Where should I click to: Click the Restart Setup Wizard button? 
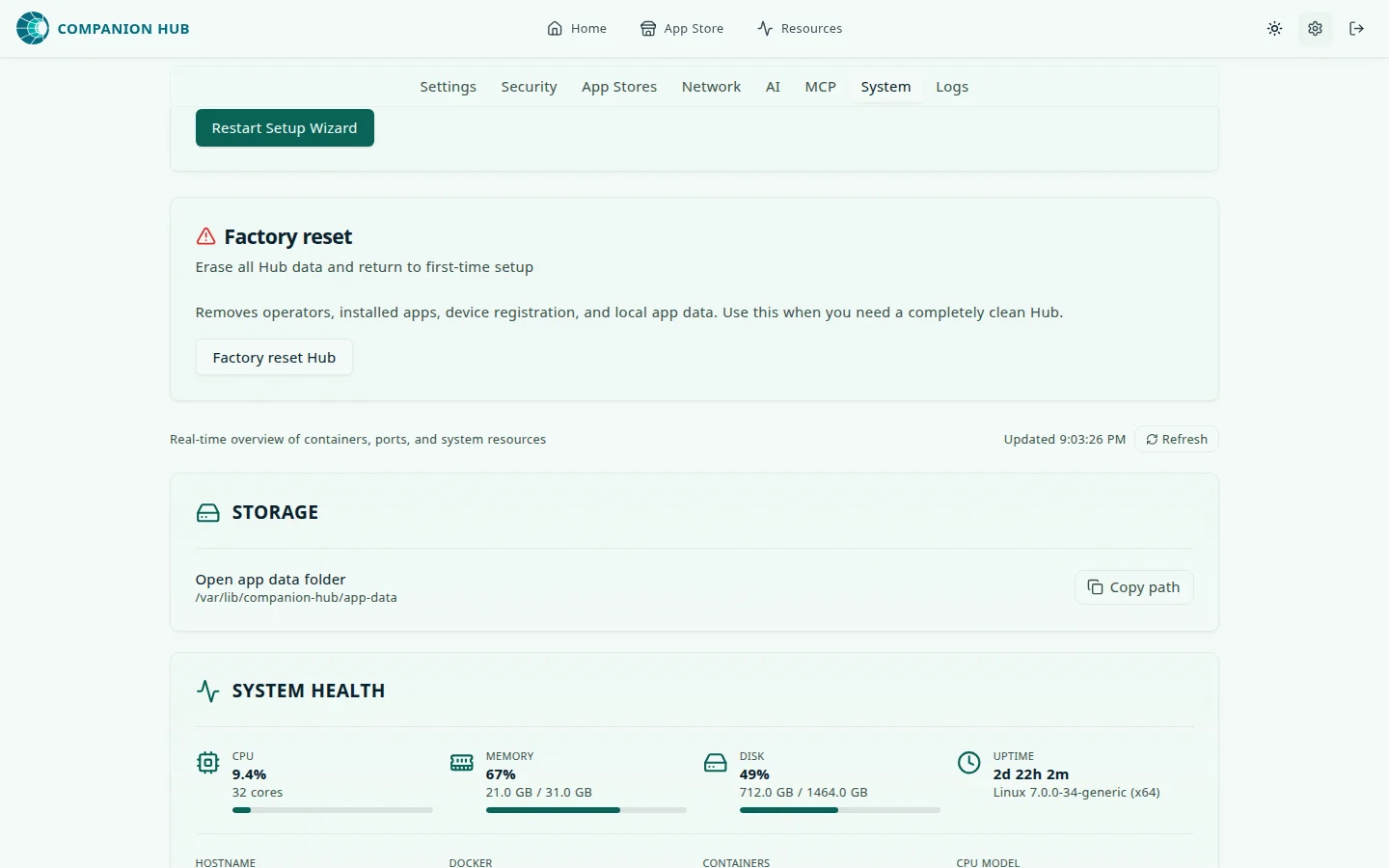[x=285, y=128]
